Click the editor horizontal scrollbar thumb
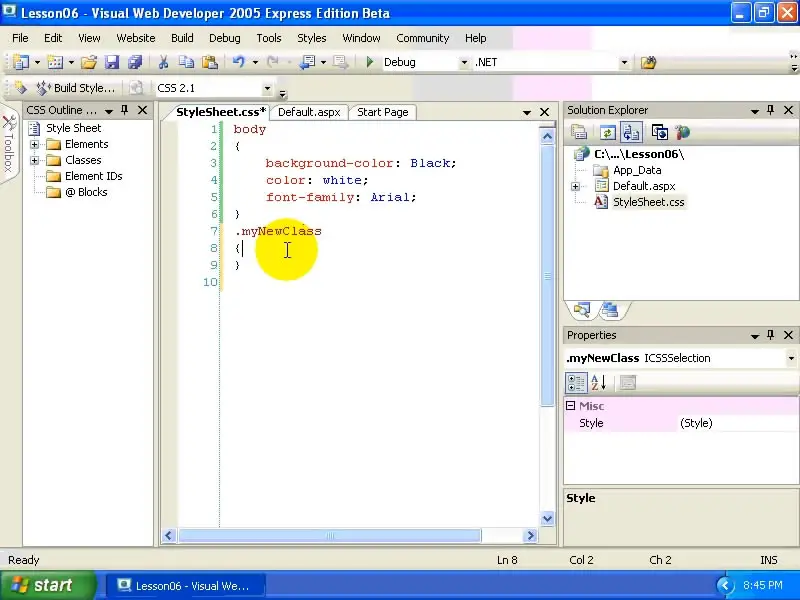Screen dimensions: 800x600 click(x=330, y=535)
